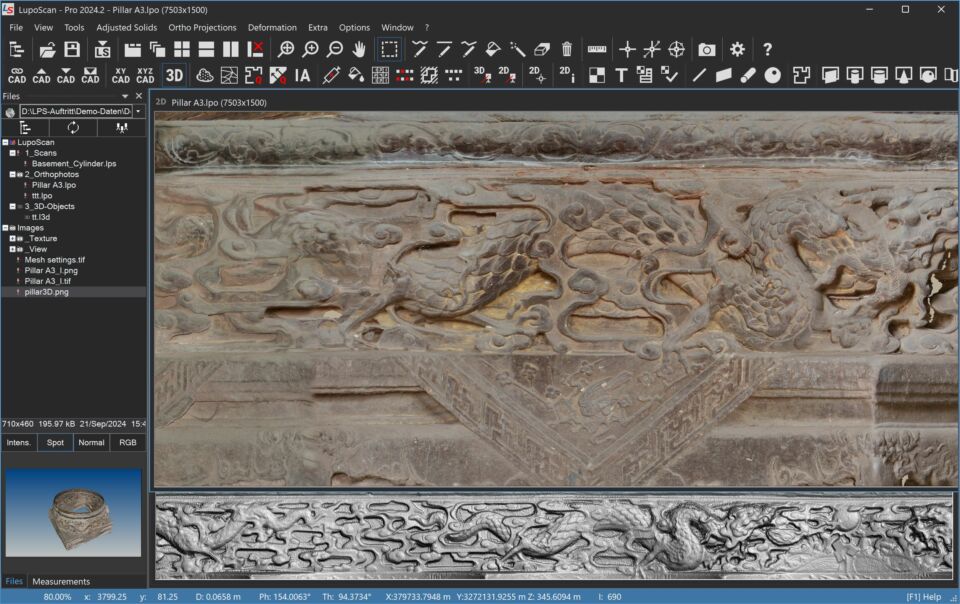Open the file path dropdown

(139, 112)
